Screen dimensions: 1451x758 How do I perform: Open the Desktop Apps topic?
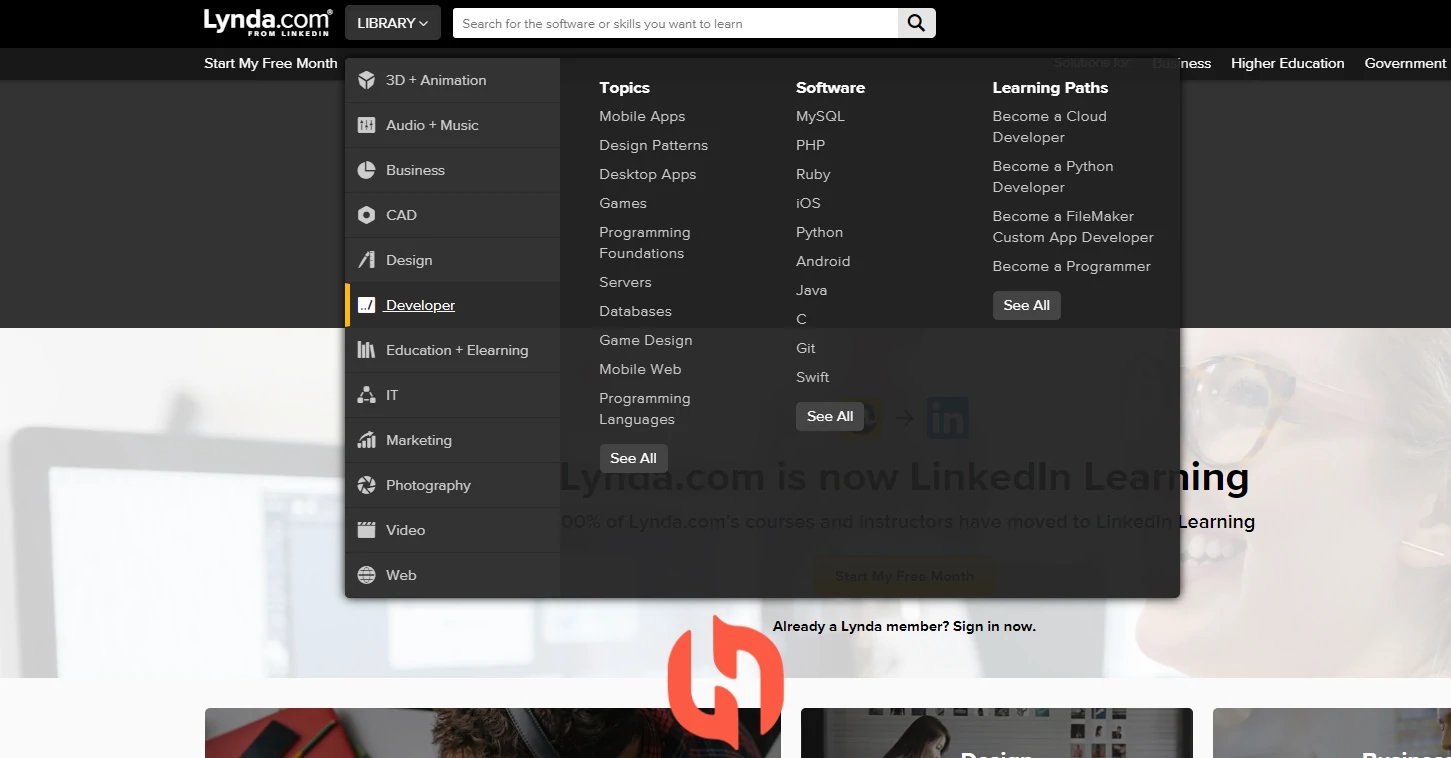(x=647, y=174)
